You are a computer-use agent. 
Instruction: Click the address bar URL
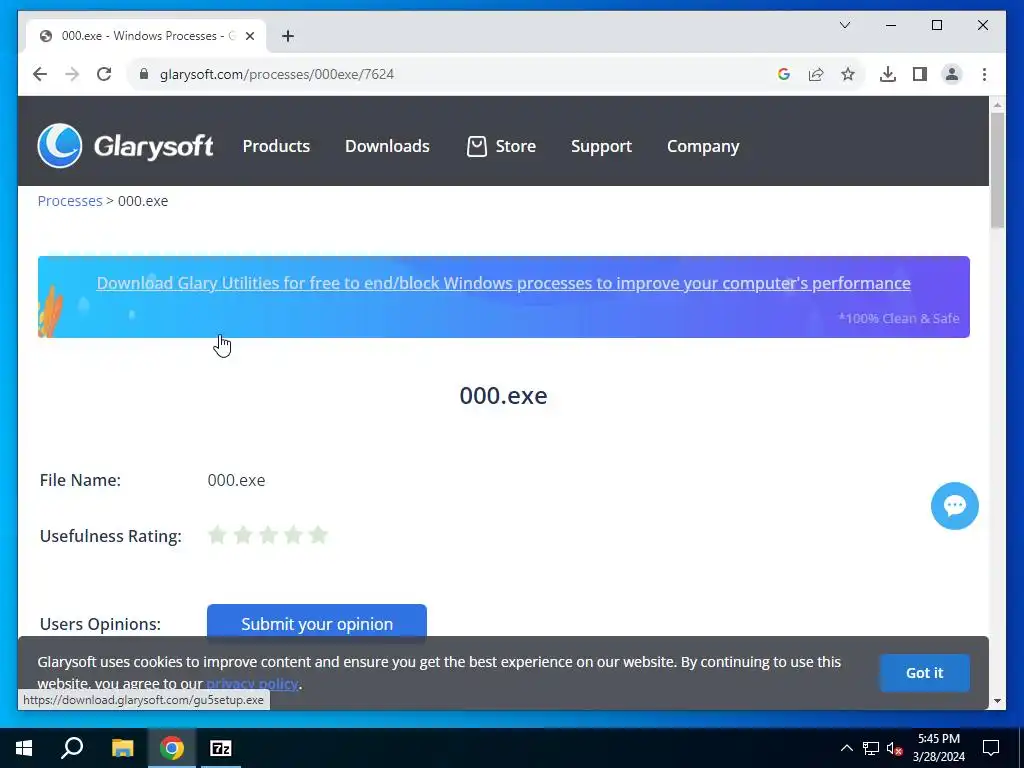[x=277, y=74]
